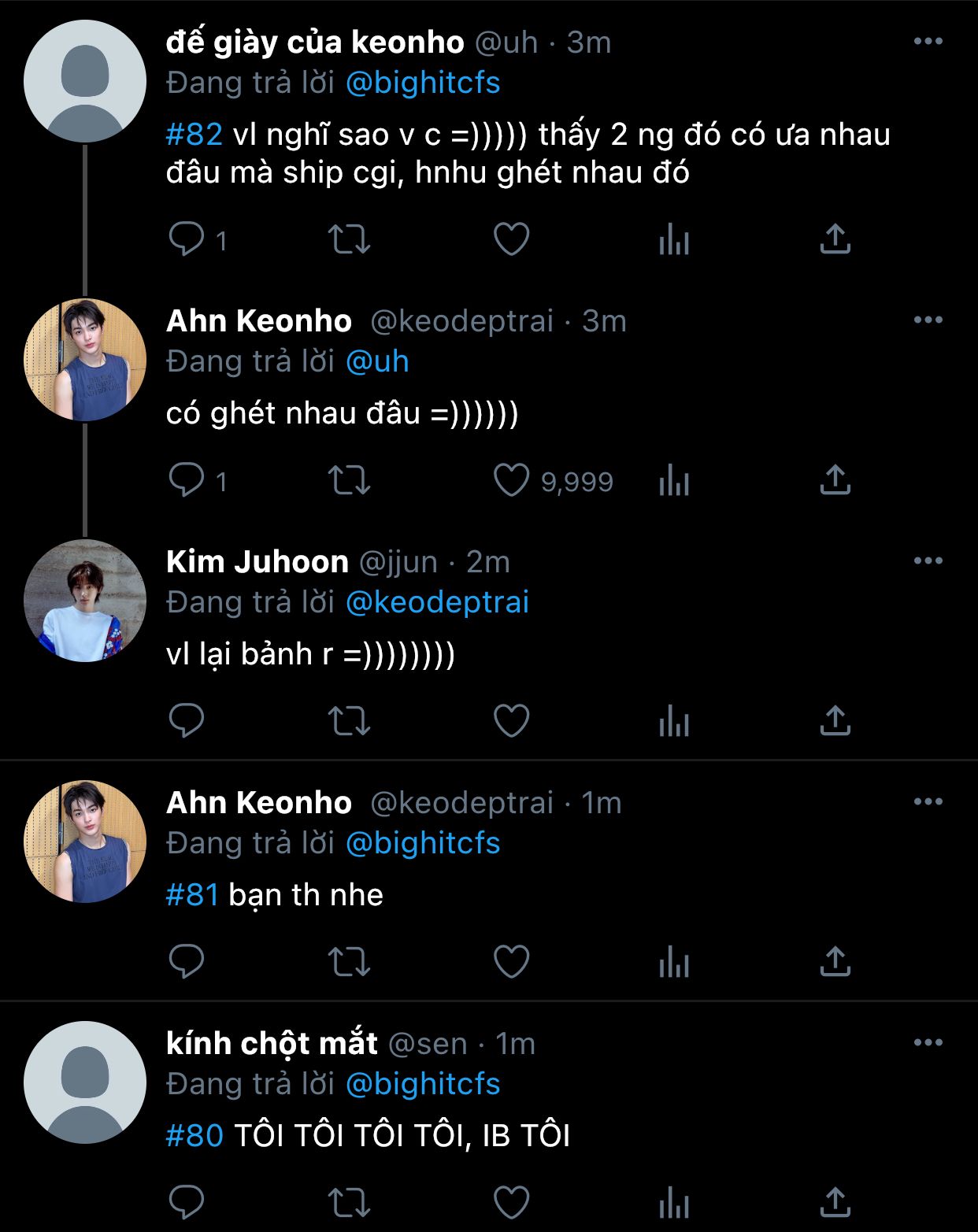
Task: Retweet Ahn Keonho's "có ghét nhau đâu" reply
Action: pos(349,480)
